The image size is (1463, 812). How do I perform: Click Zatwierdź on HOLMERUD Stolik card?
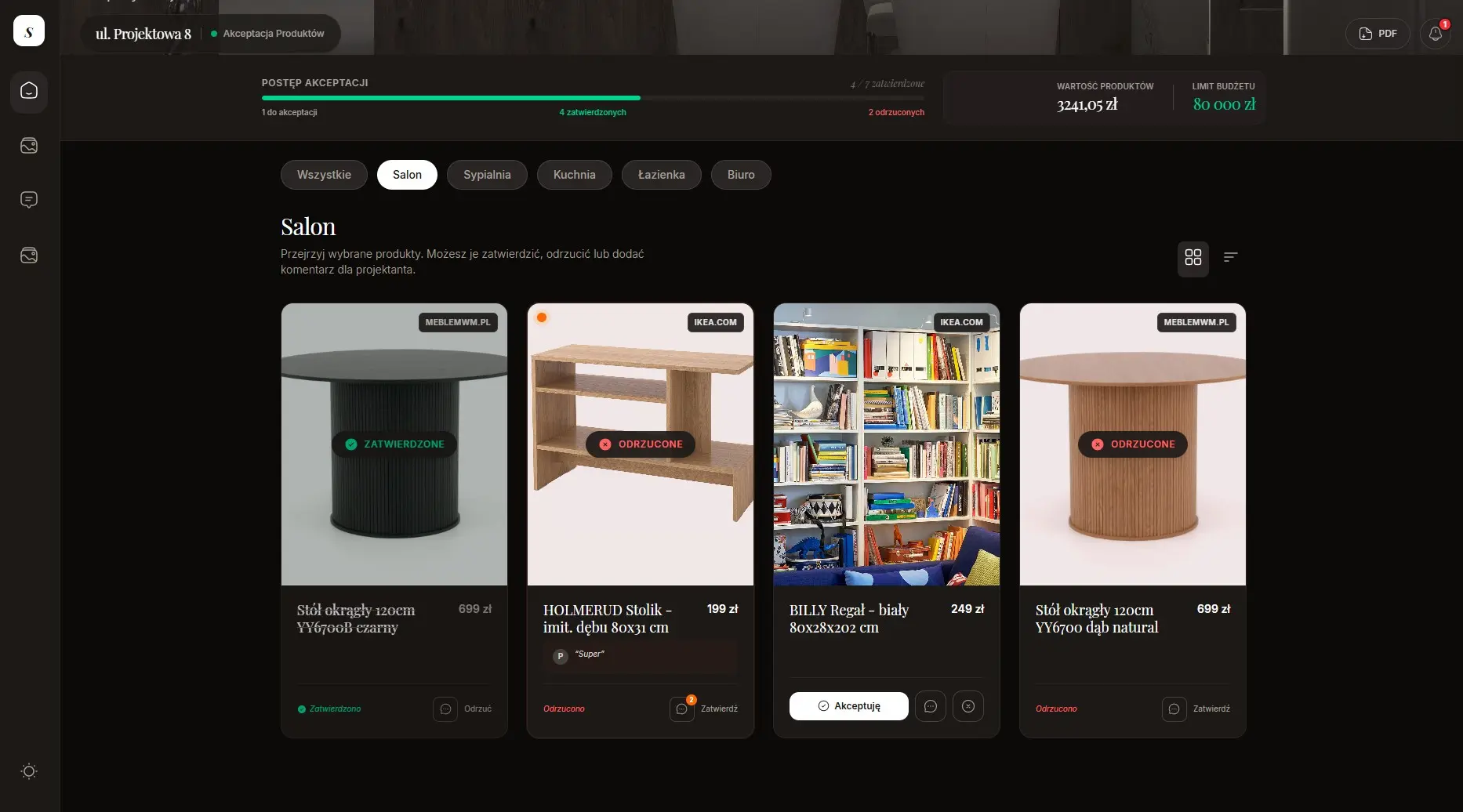(719, 709)
